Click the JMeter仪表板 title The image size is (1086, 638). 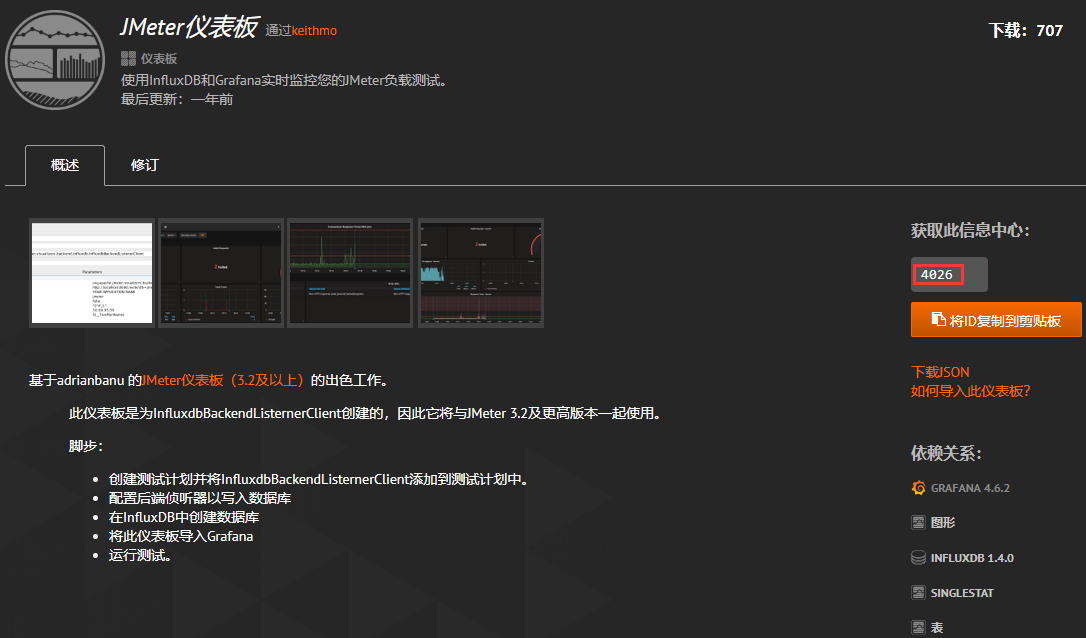click(x=189, y=27)
